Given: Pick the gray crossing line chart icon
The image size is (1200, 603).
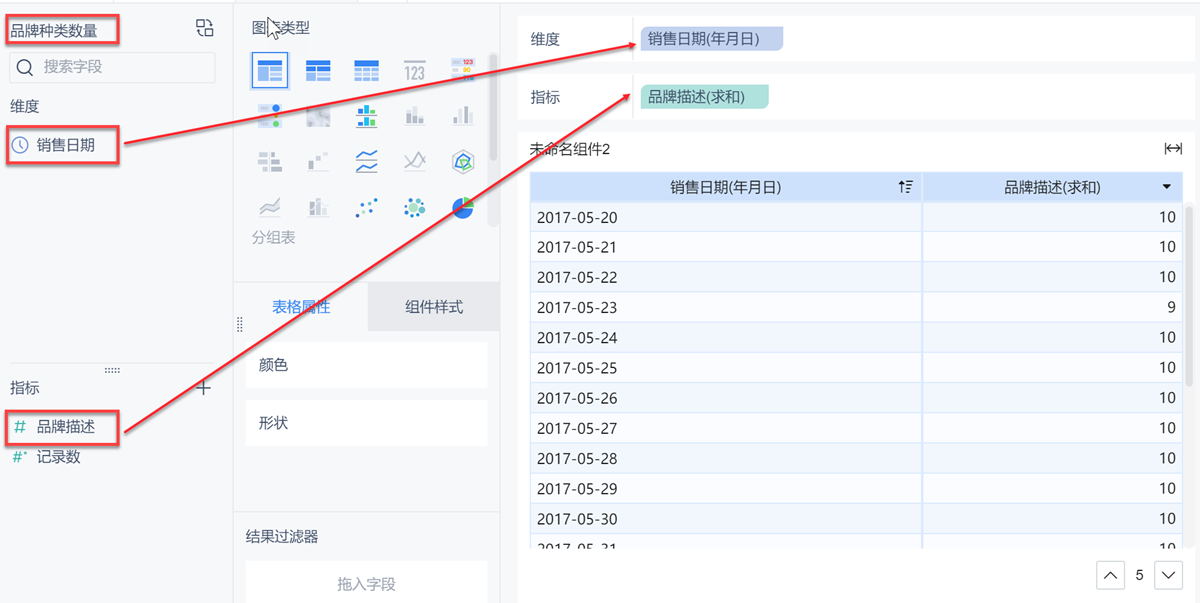Looking at the screenshot, I should (415, 161).
